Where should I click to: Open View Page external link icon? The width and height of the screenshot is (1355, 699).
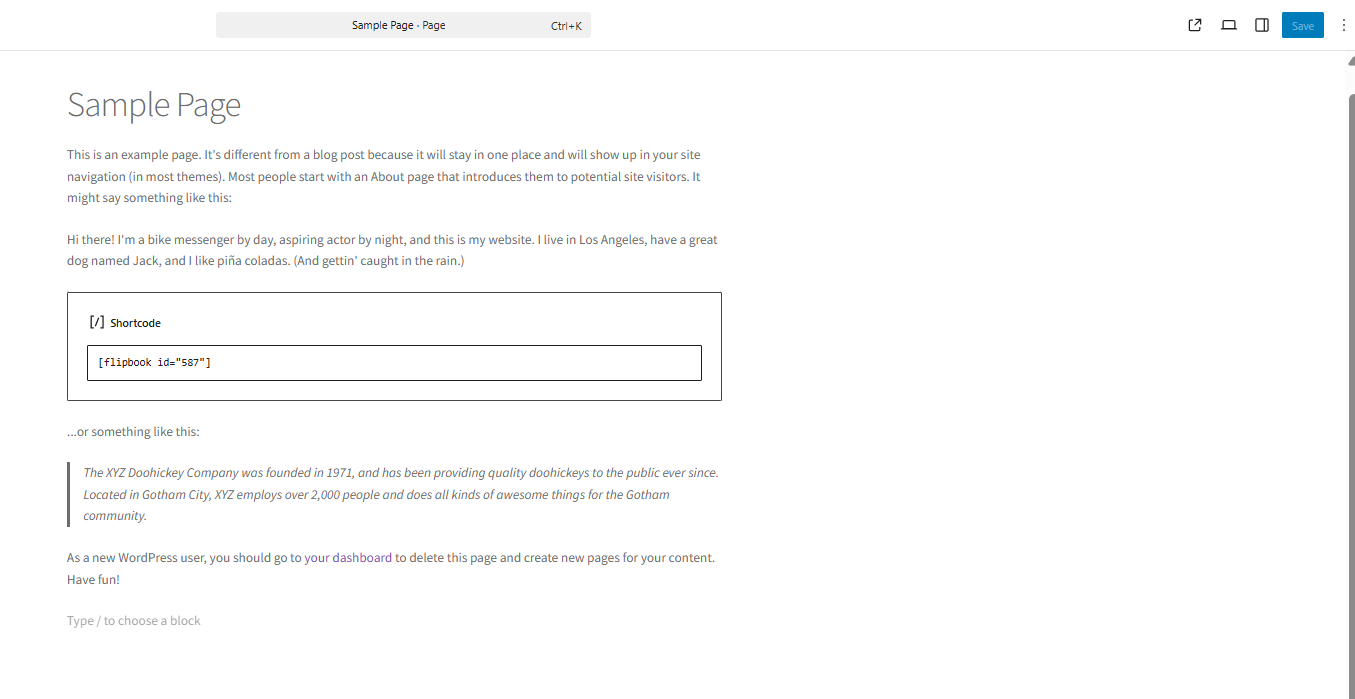1194,25
